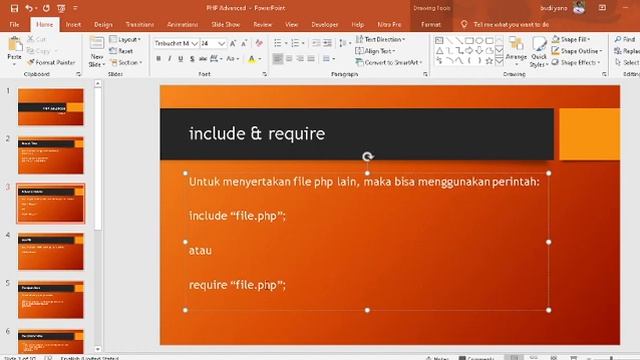
Task: Increase font size with grow icon
Action: tap(233, 43)
